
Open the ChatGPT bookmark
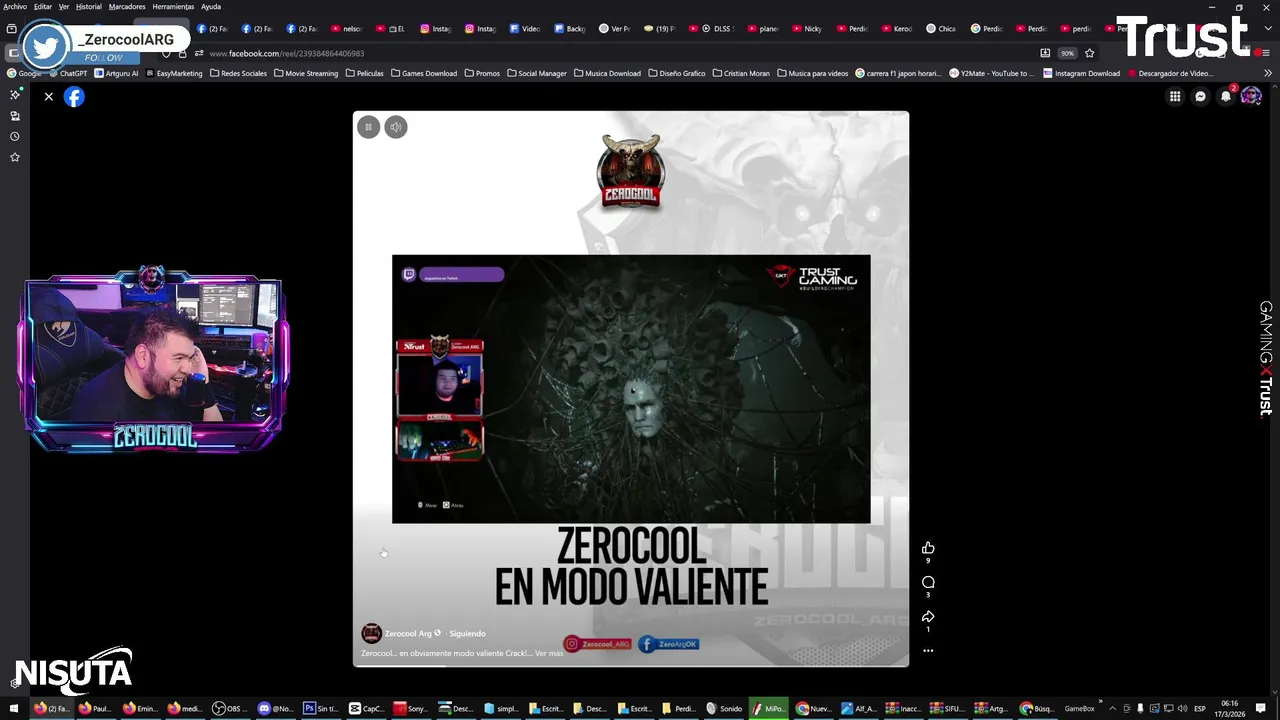[68, 73]
